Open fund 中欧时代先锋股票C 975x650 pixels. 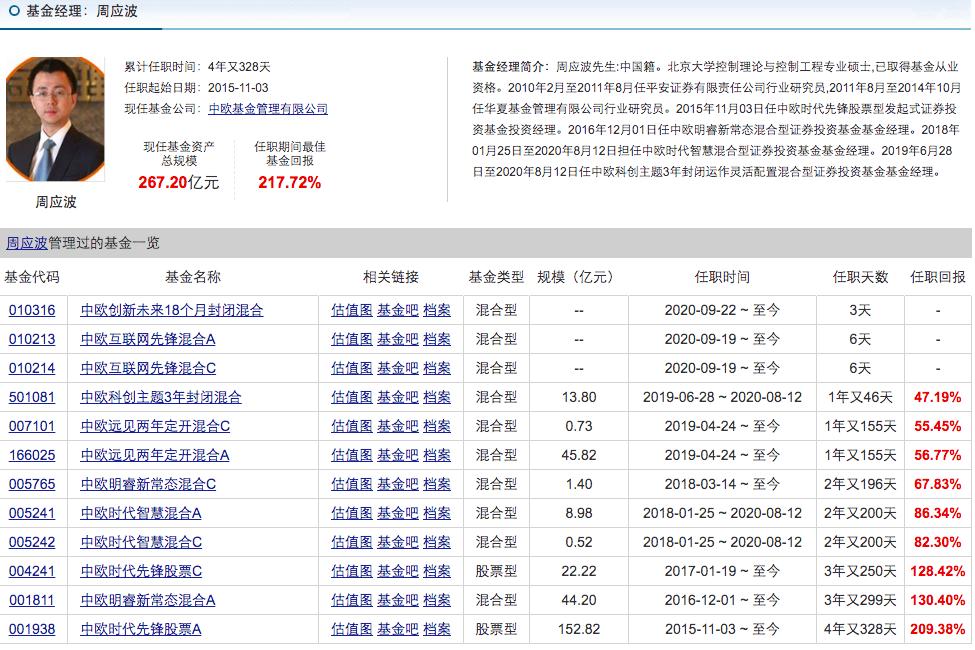[x=141, y=571]
